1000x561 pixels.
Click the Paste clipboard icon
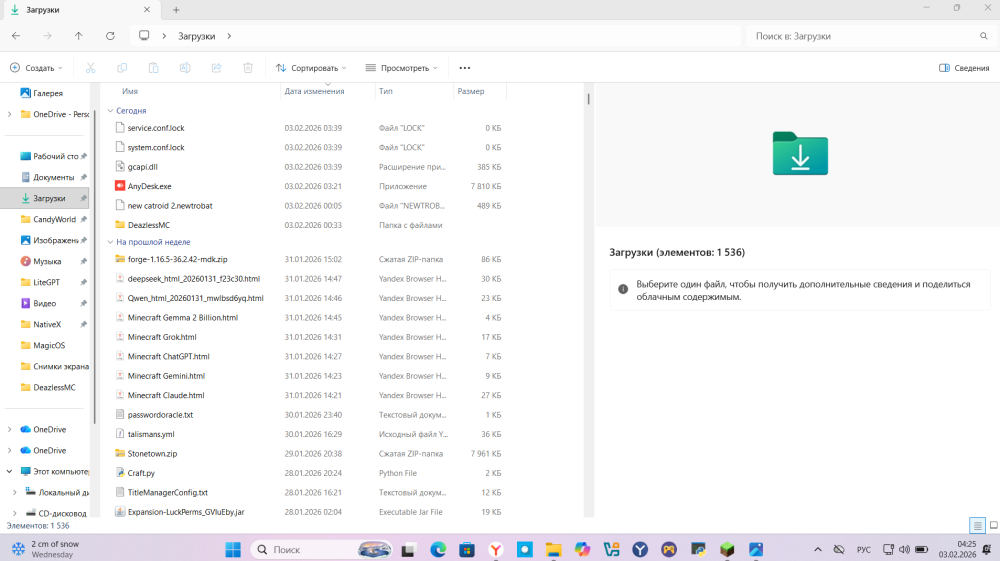[x=153, y=68]
